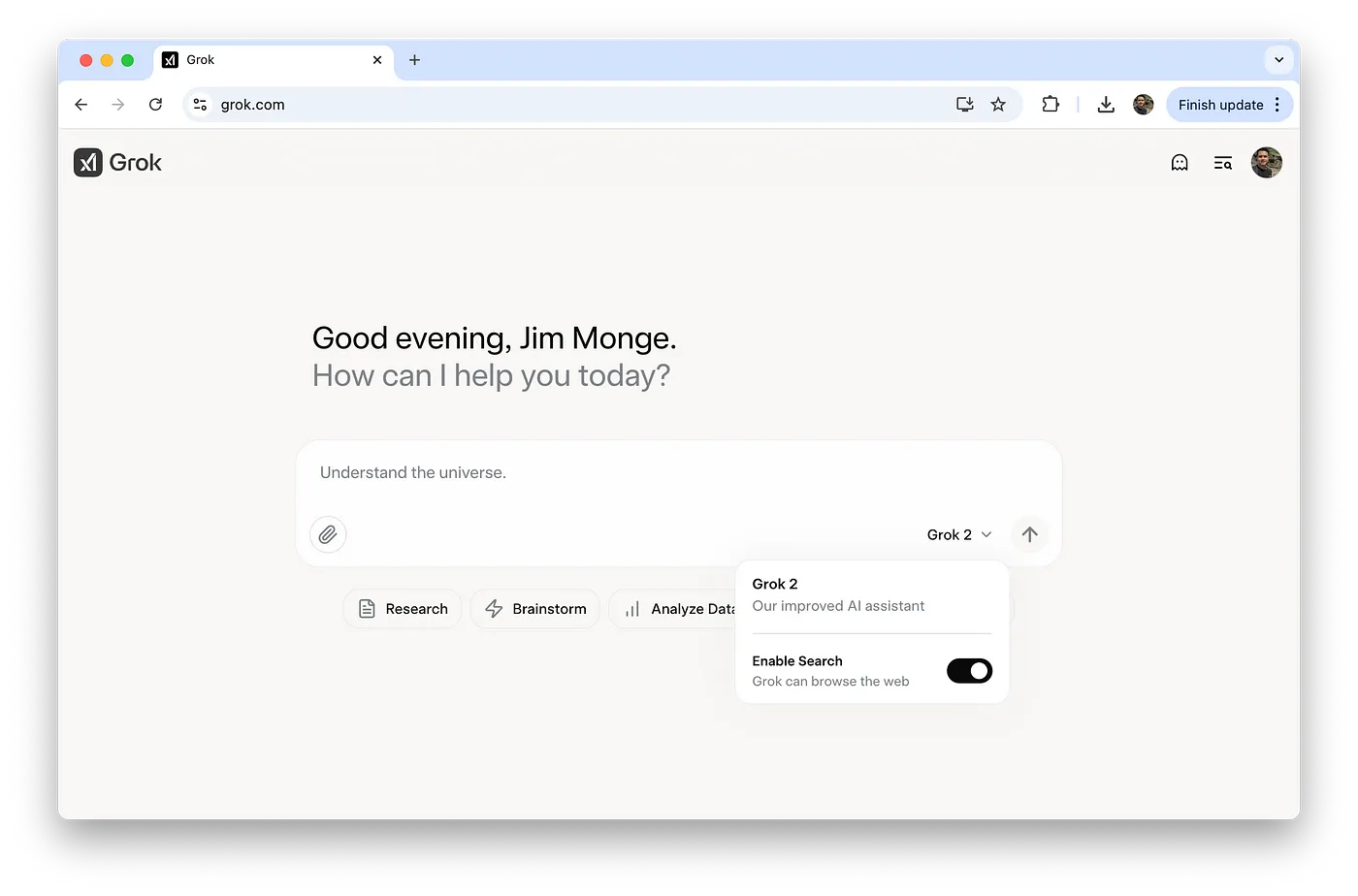This screenshot has height=896, width=1358.
Task: Click the Grok logo in header
Action: point(117,163)
